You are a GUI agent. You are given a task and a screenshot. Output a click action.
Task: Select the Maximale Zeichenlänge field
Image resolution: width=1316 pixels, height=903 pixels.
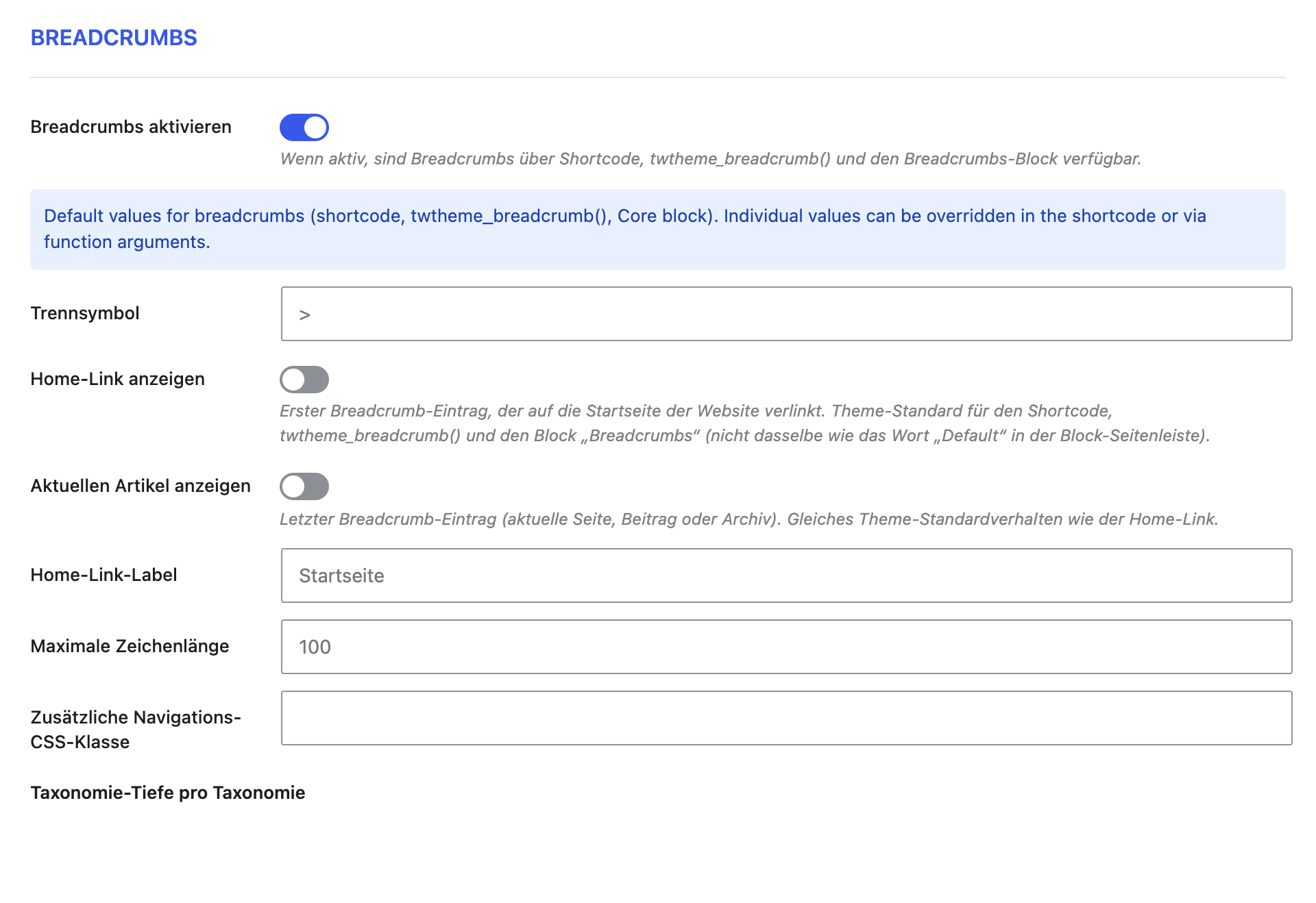coord(787,647)
